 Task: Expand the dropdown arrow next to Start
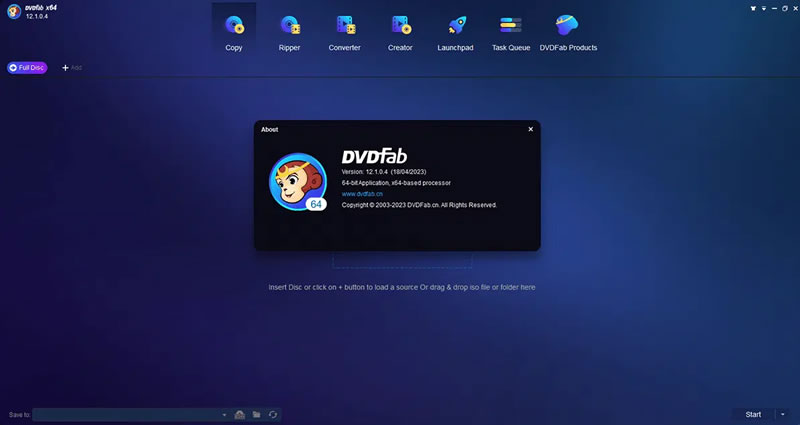(783, 414)
